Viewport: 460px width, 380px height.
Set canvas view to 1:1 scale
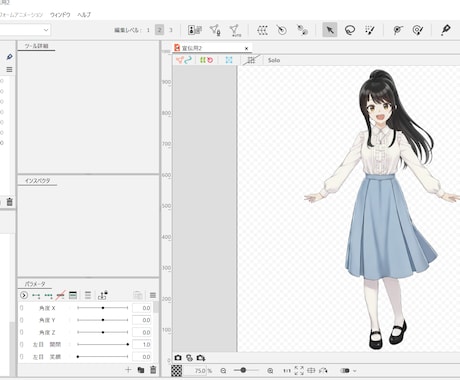(x=286, y=371)
